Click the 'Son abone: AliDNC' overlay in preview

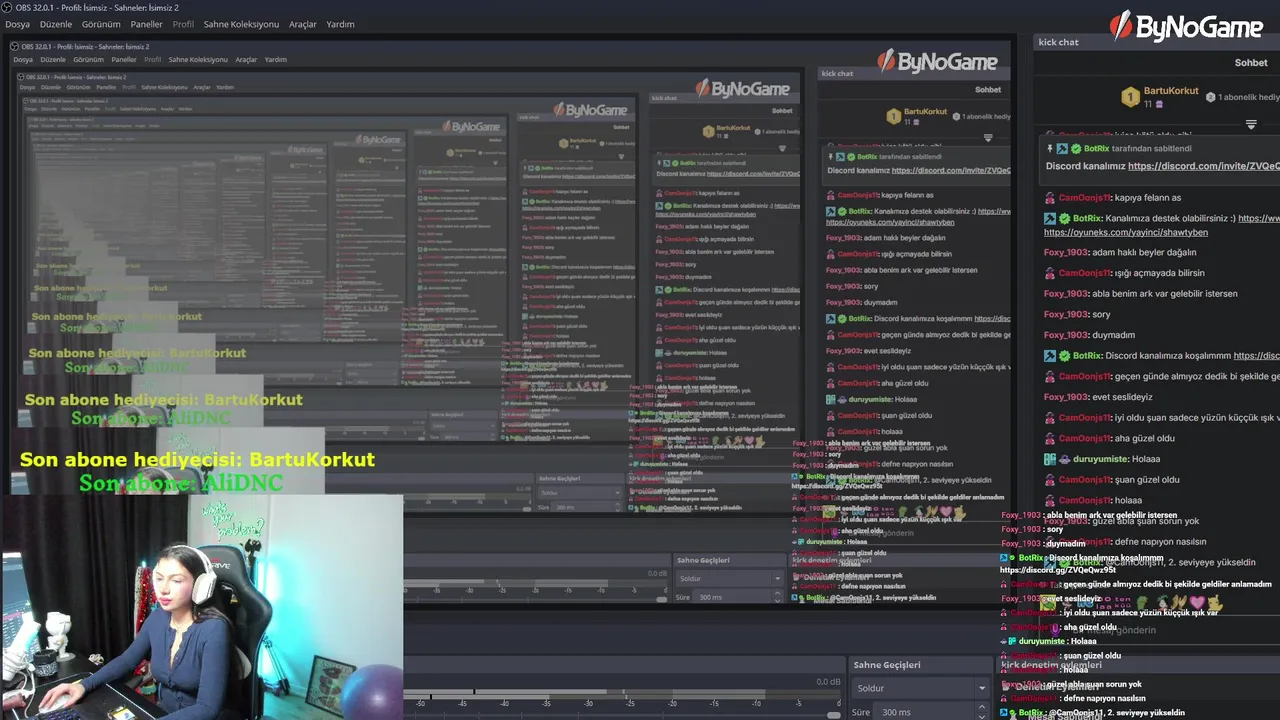(181, 483)
